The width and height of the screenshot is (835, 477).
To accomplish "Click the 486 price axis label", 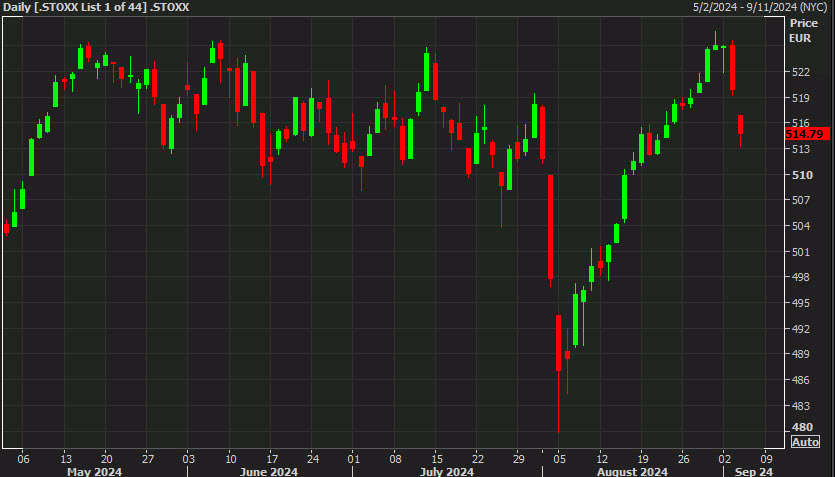I will 801,380.
